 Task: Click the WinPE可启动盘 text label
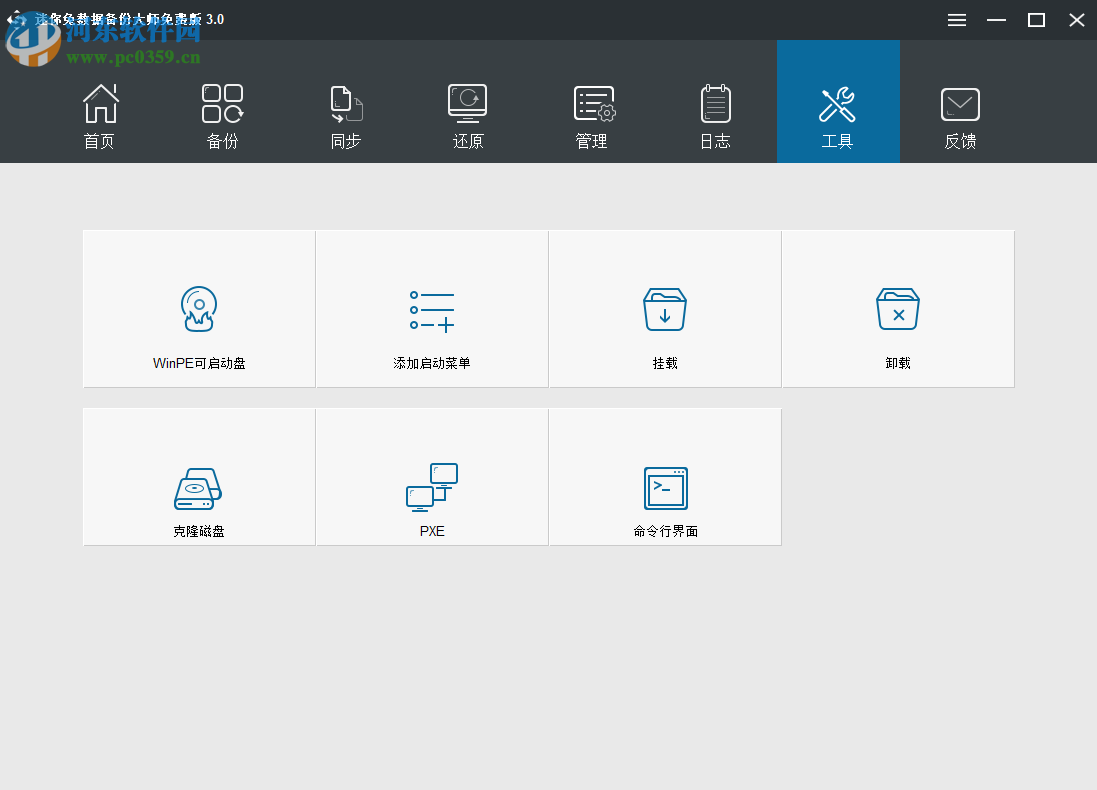tap(198, 363)
